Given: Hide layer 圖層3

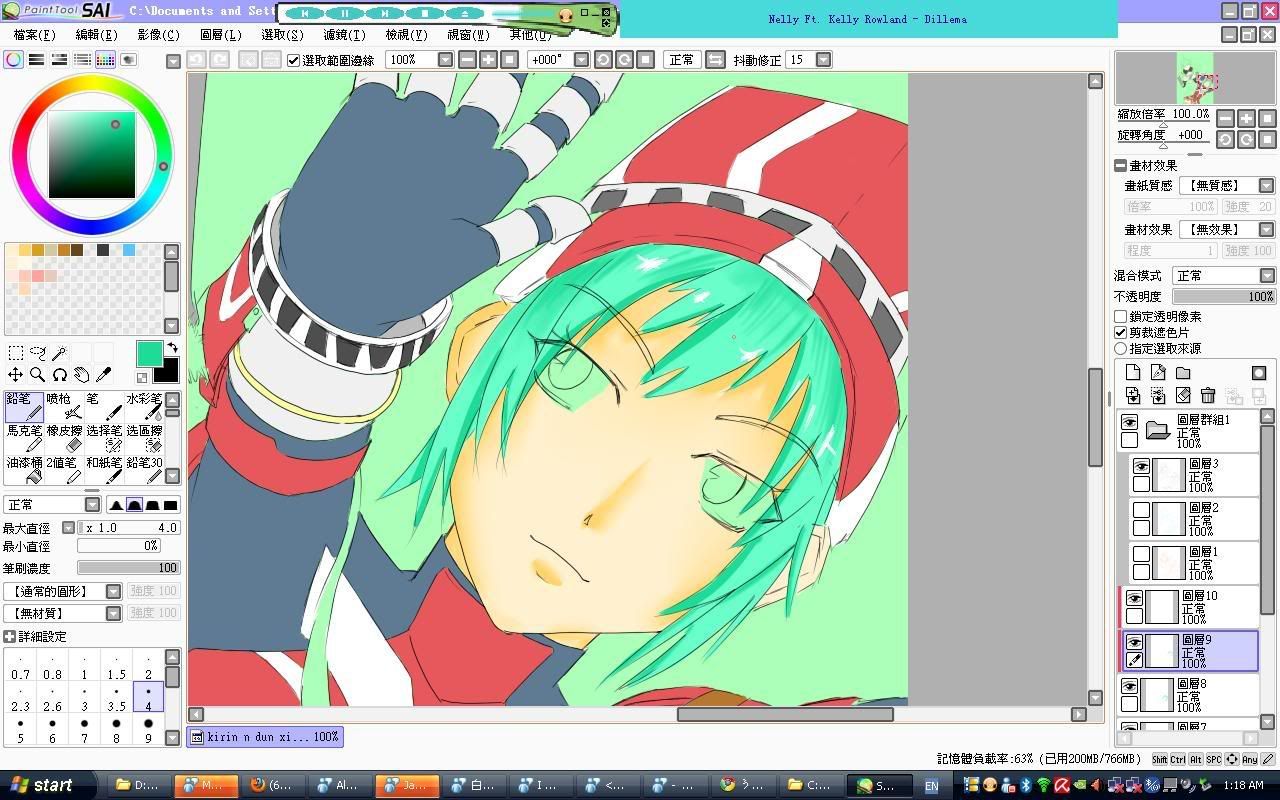Looking at the screenshot, I should coord(1141,467).
